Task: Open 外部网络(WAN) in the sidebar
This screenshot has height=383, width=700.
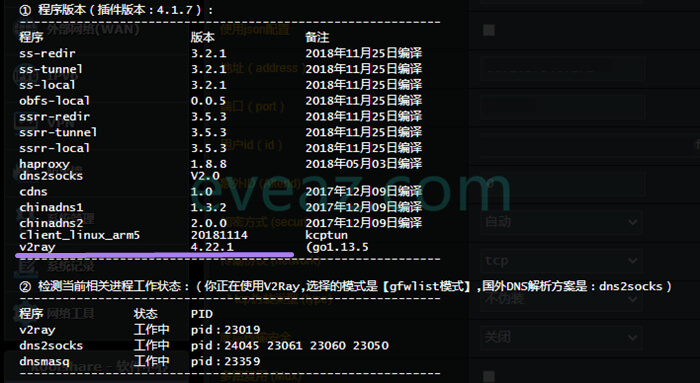Action: point(93,29)
